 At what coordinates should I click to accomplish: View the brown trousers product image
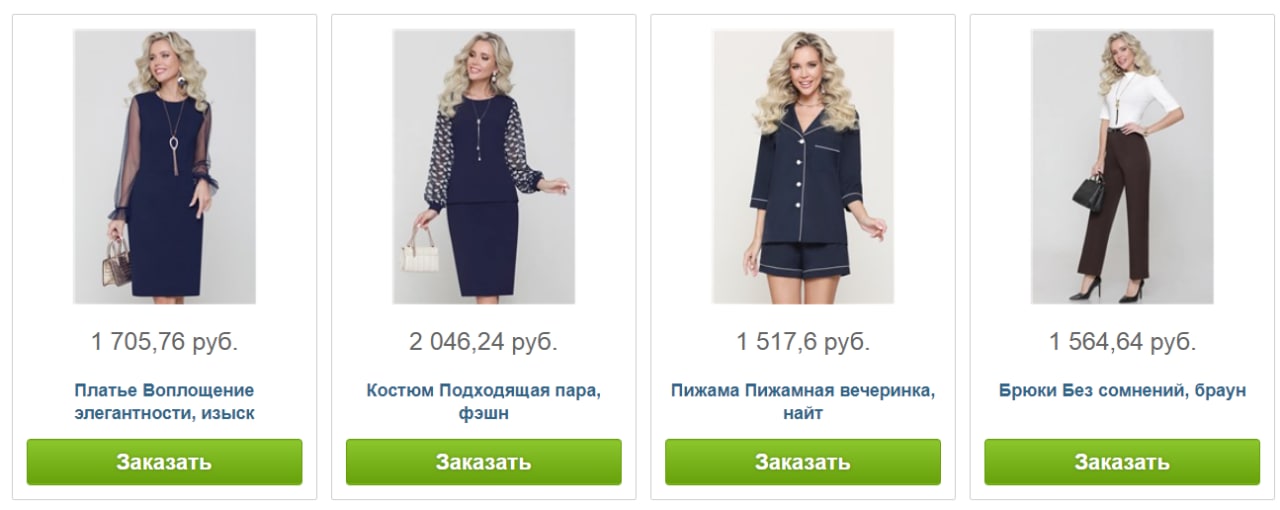(x=1122, y=166)
